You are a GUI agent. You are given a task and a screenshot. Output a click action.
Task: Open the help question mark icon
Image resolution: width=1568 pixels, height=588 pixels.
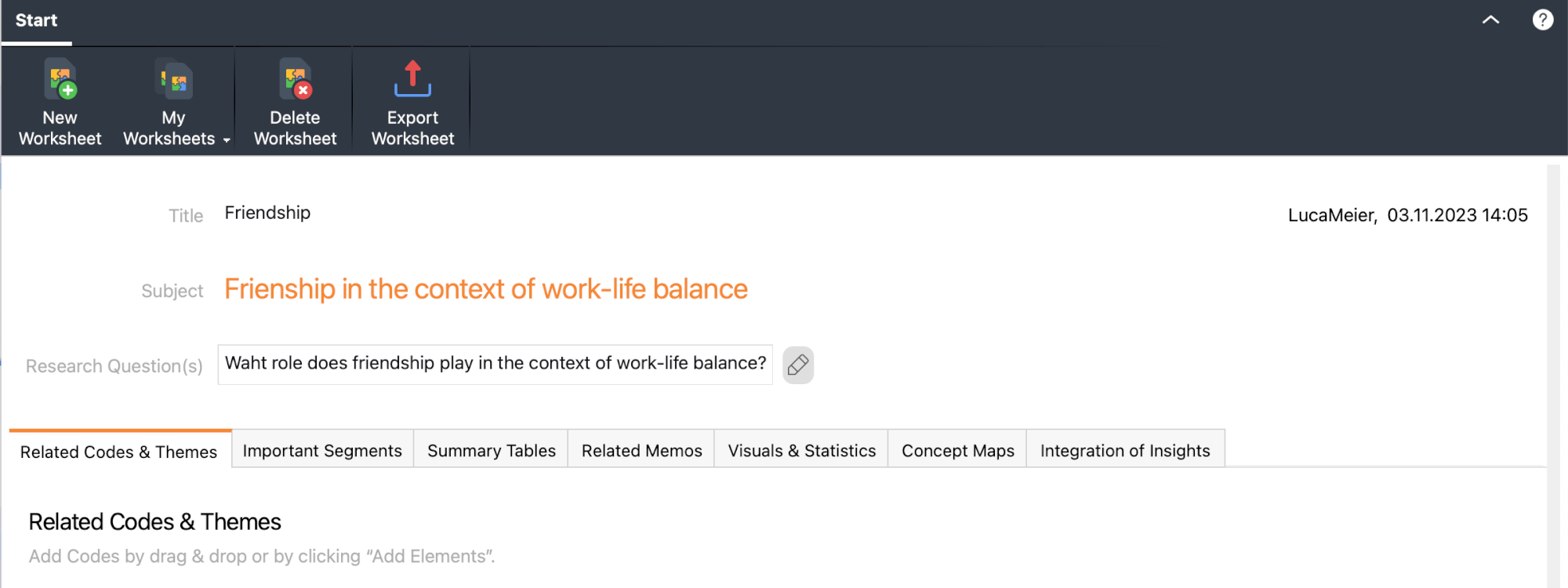click(x=1542, y=20)
